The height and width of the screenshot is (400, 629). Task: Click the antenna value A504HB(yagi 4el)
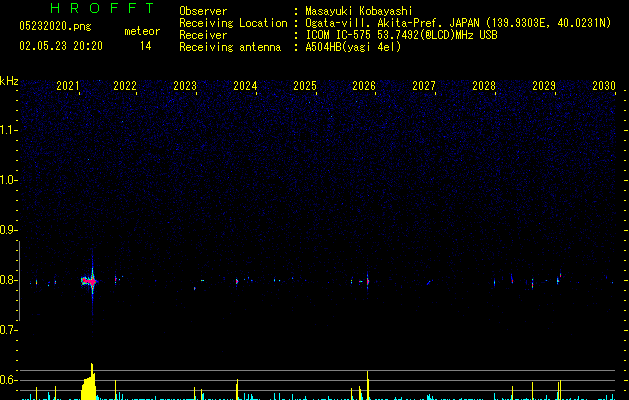coord(353,47)
